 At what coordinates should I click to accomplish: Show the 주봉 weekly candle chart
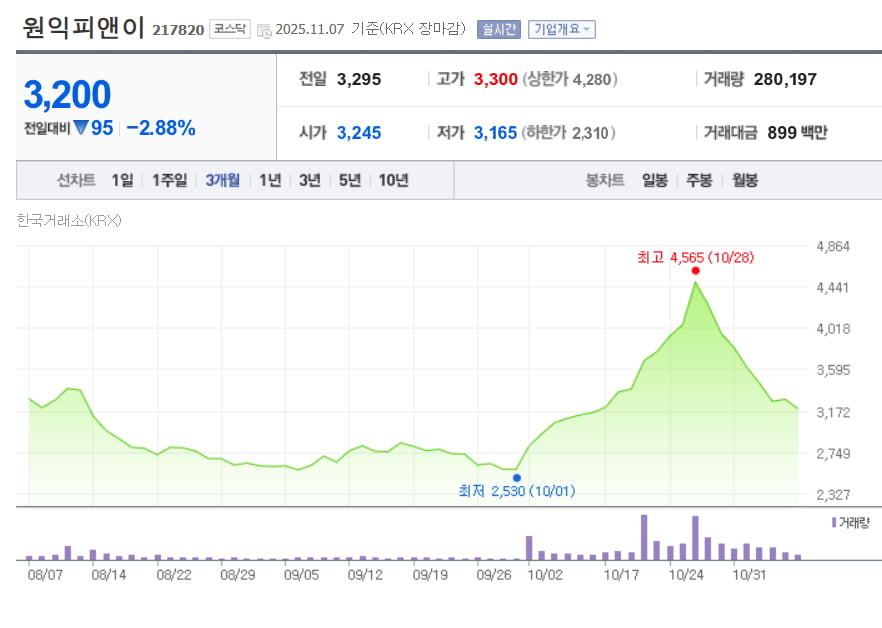pos(699,180)
